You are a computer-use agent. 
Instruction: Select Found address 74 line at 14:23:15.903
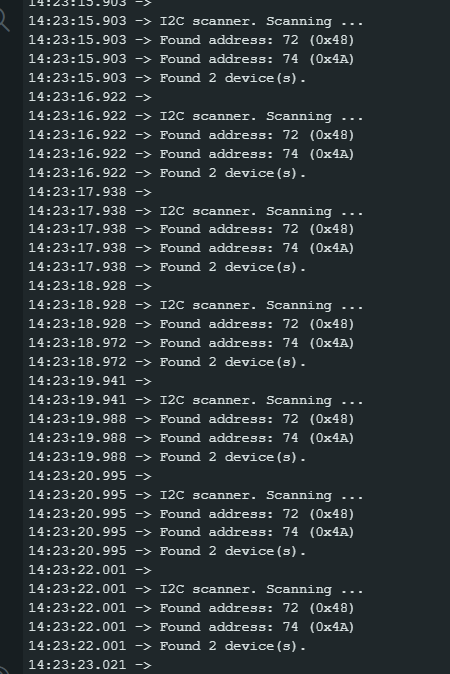click(191, 59)
